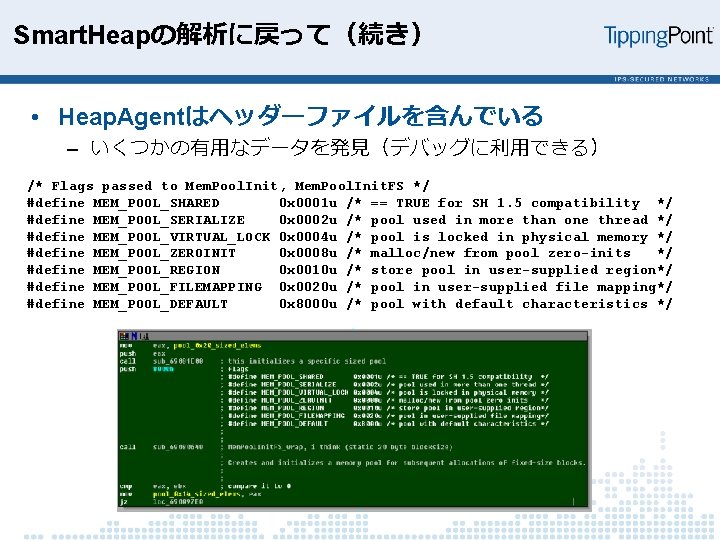The image size is (720, 540).
Task: Click the slide code line defining MEM_POOL_DEFAULT
Action: (349, 304)
